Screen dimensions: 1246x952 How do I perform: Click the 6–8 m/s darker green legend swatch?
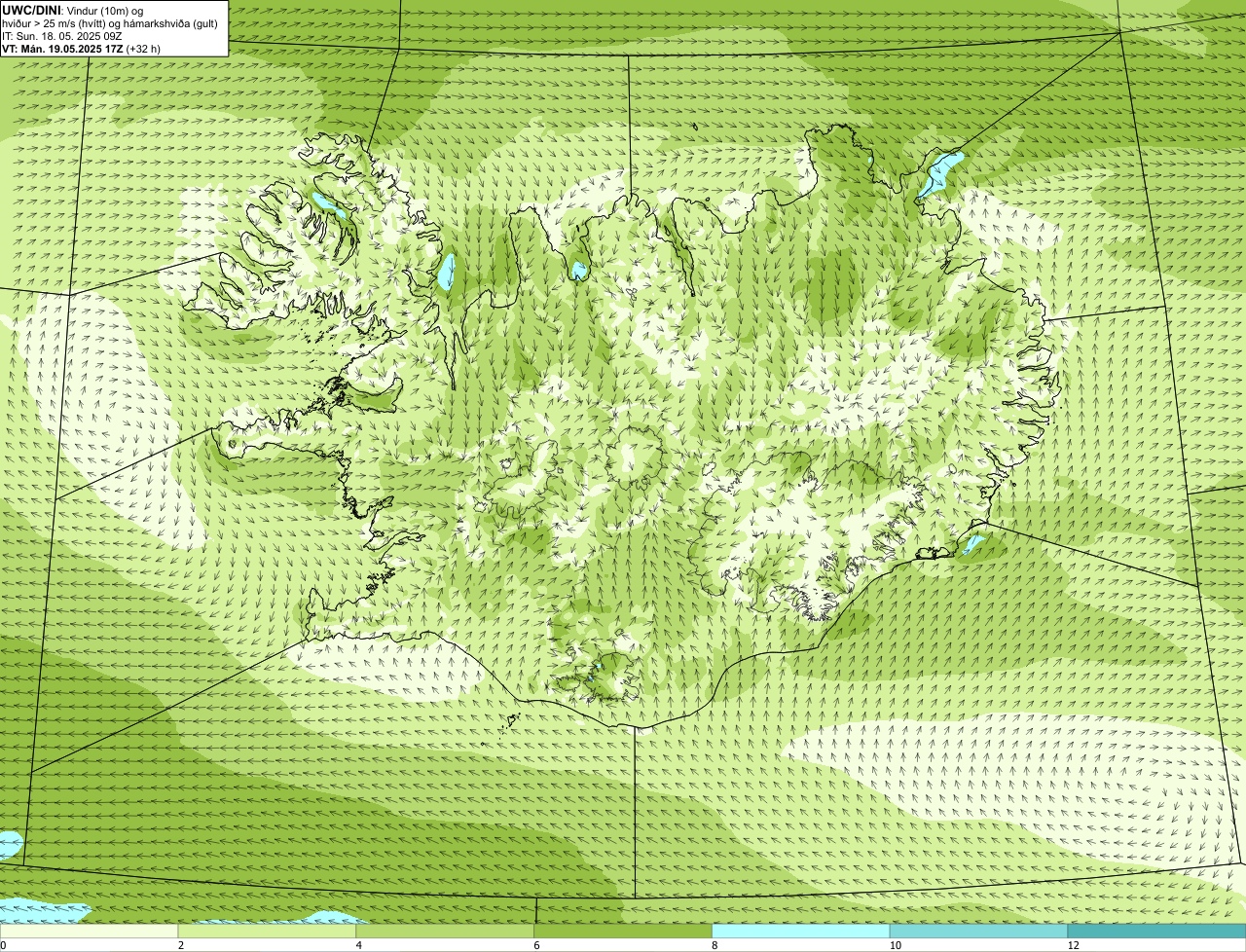[x=623, y=931]
